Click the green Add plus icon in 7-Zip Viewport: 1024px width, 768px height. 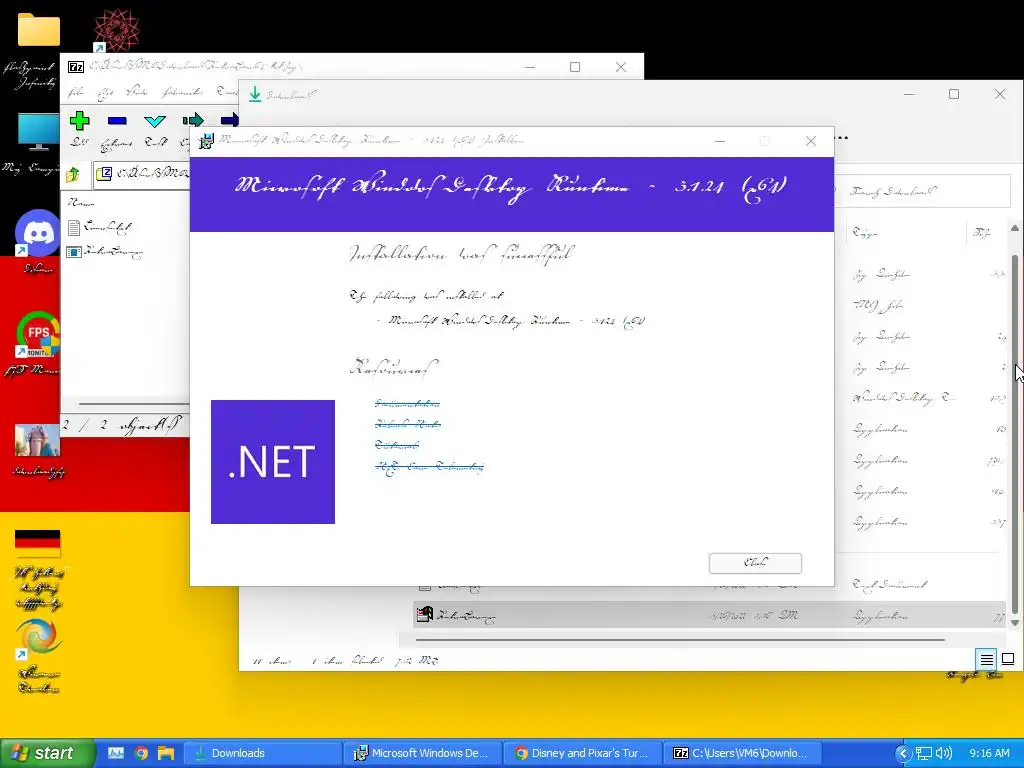80,121
